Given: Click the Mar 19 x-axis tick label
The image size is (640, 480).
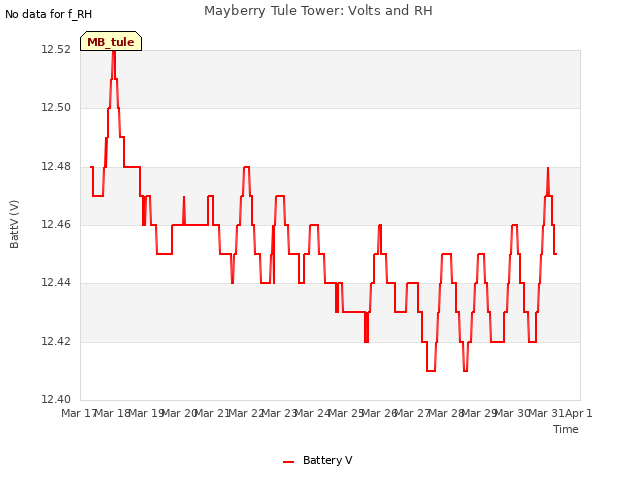Looking at the screenshot, I should 146,413.
